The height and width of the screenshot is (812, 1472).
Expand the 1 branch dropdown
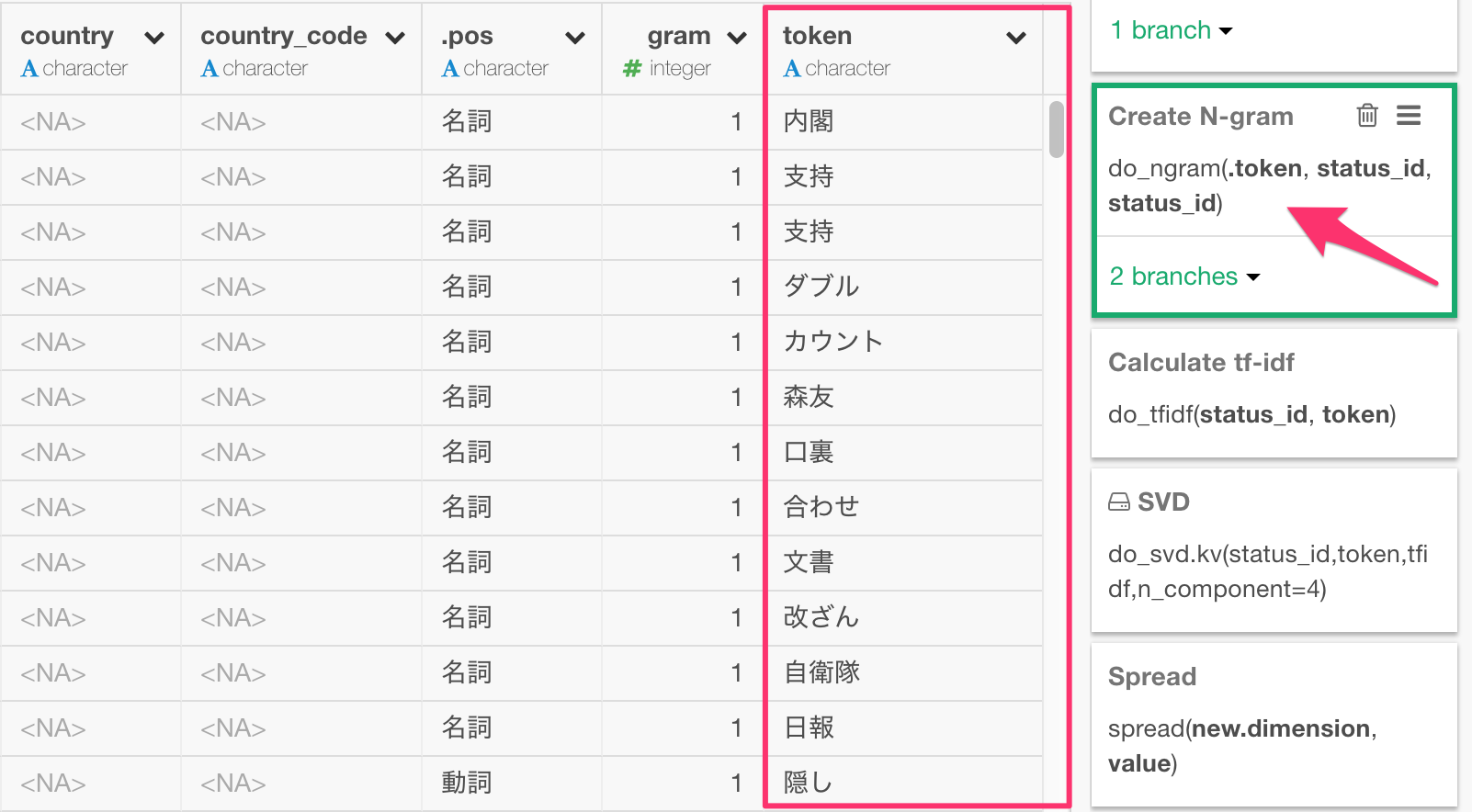1172,30
